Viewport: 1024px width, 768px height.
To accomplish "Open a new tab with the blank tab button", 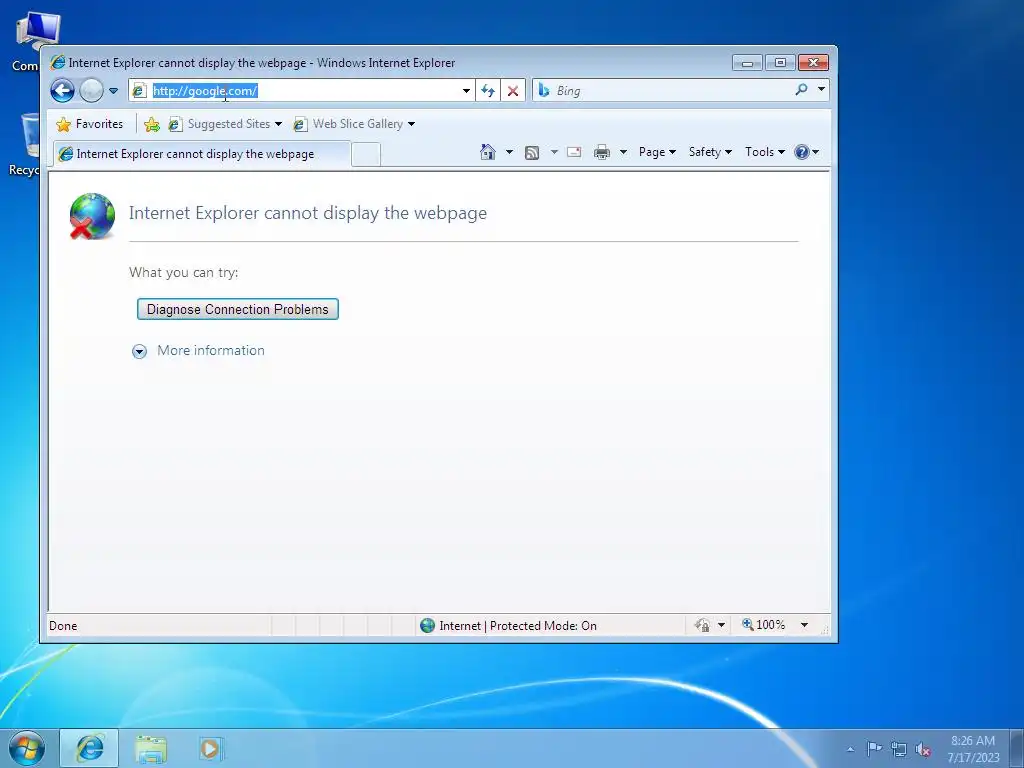I will pos(366,155).
